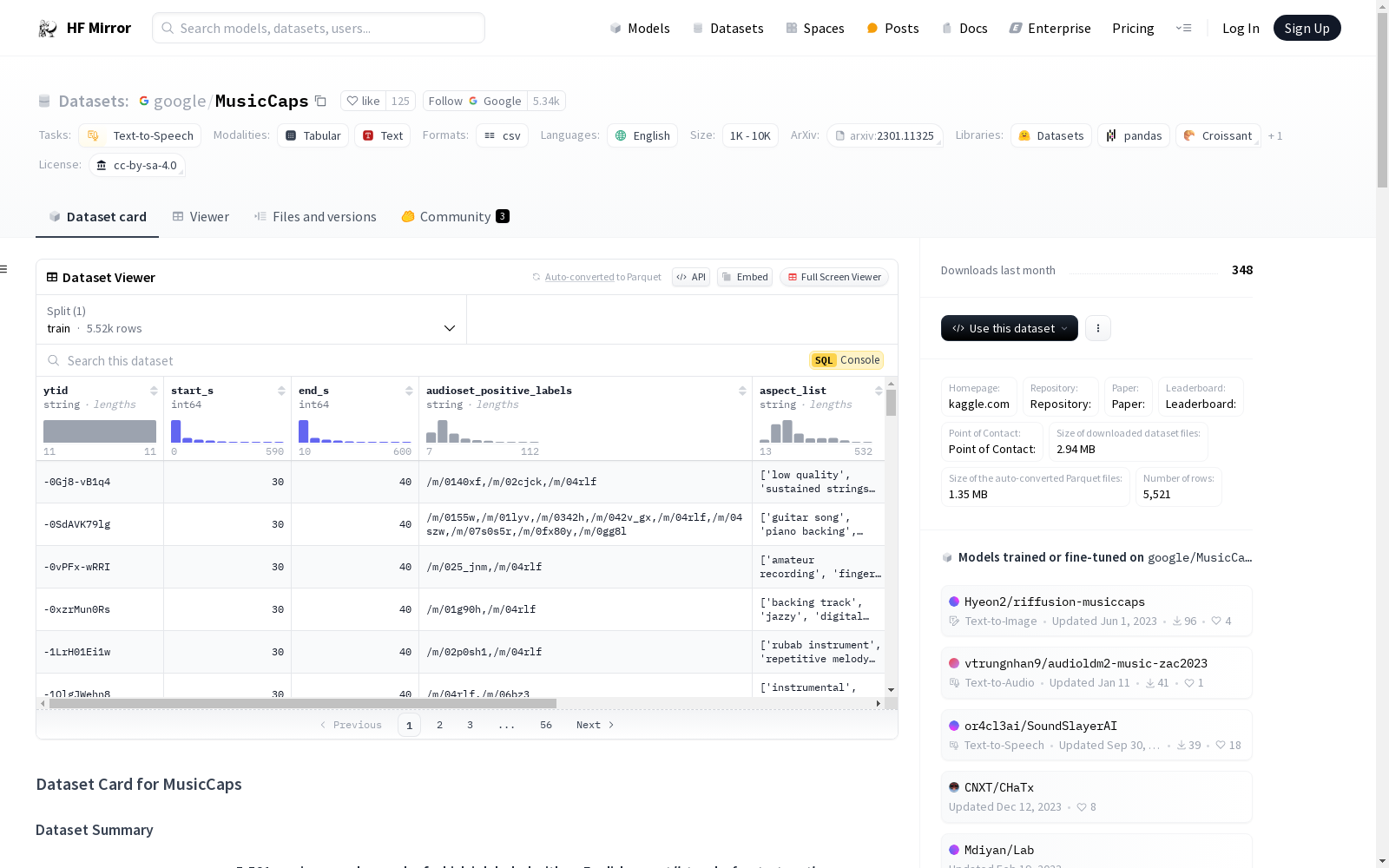Open Docs in top navigation

coord(964,28)
